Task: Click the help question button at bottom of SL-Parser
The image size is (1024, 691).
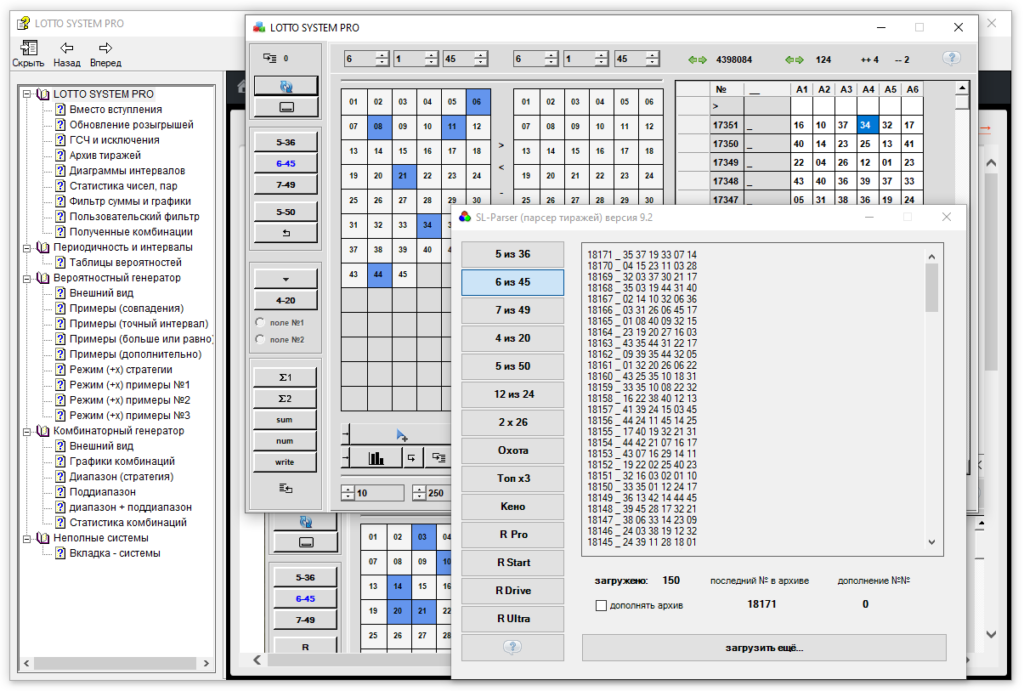Action: click(x=513, y=647)
